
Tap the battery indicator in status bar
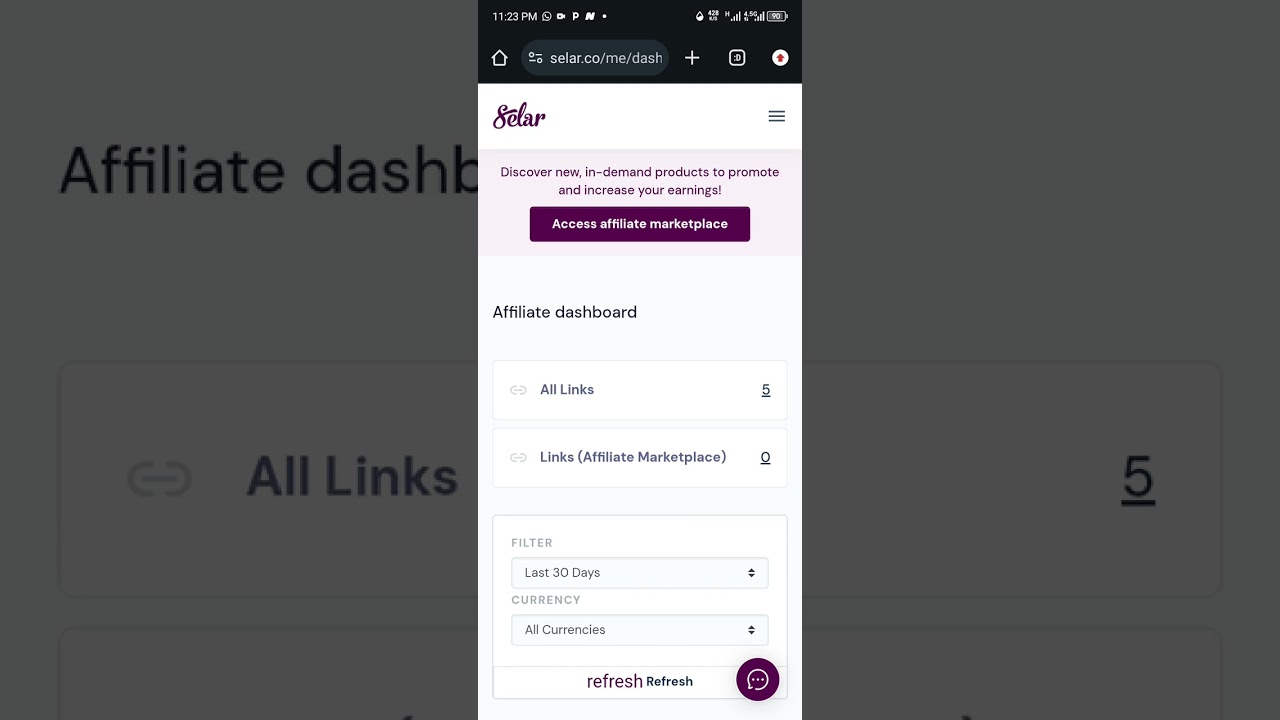pyautogui.click(x=777, y=16)
